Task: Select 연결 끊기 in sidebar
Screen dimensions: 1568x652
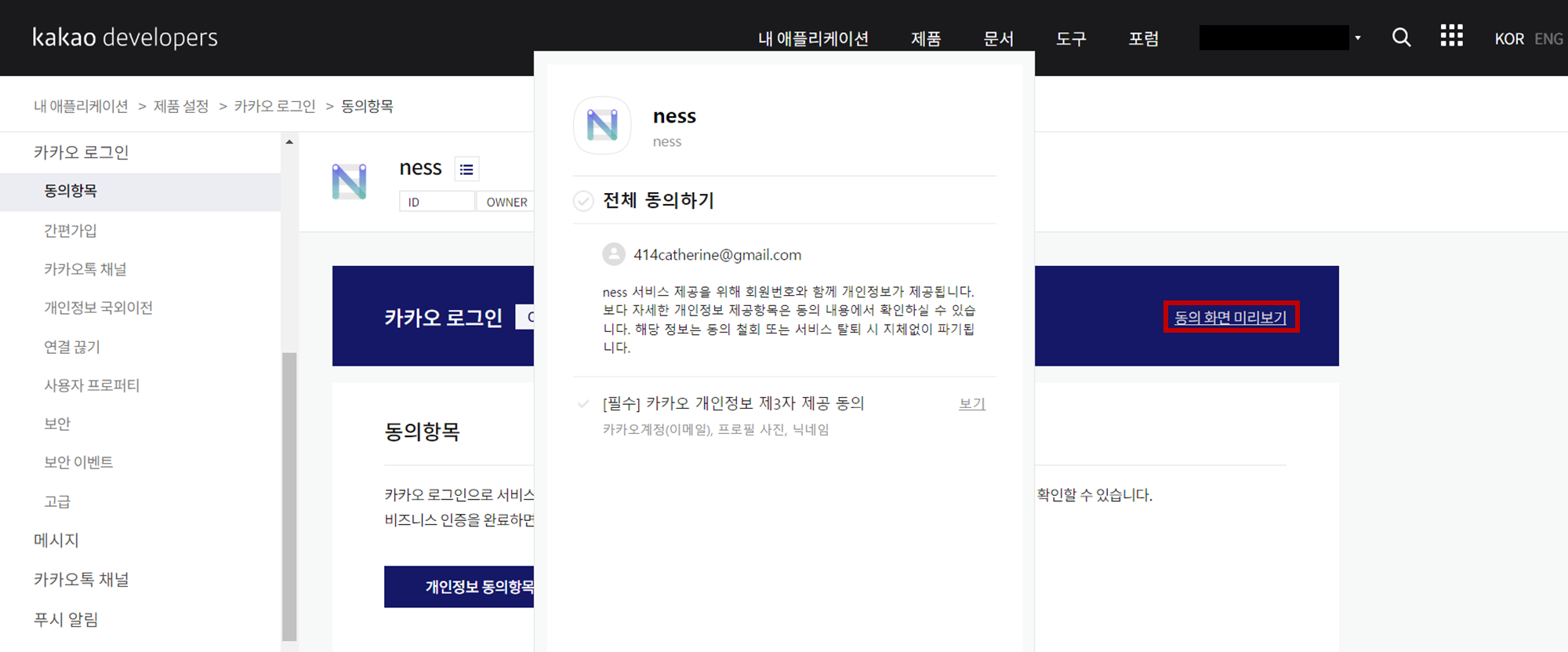Action: (72, 347)
